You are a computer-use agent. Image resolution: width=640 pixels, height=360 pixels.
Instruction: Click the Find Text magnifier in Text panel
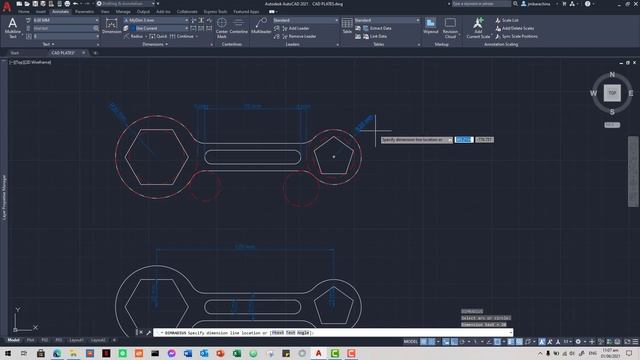coord(96,28)
